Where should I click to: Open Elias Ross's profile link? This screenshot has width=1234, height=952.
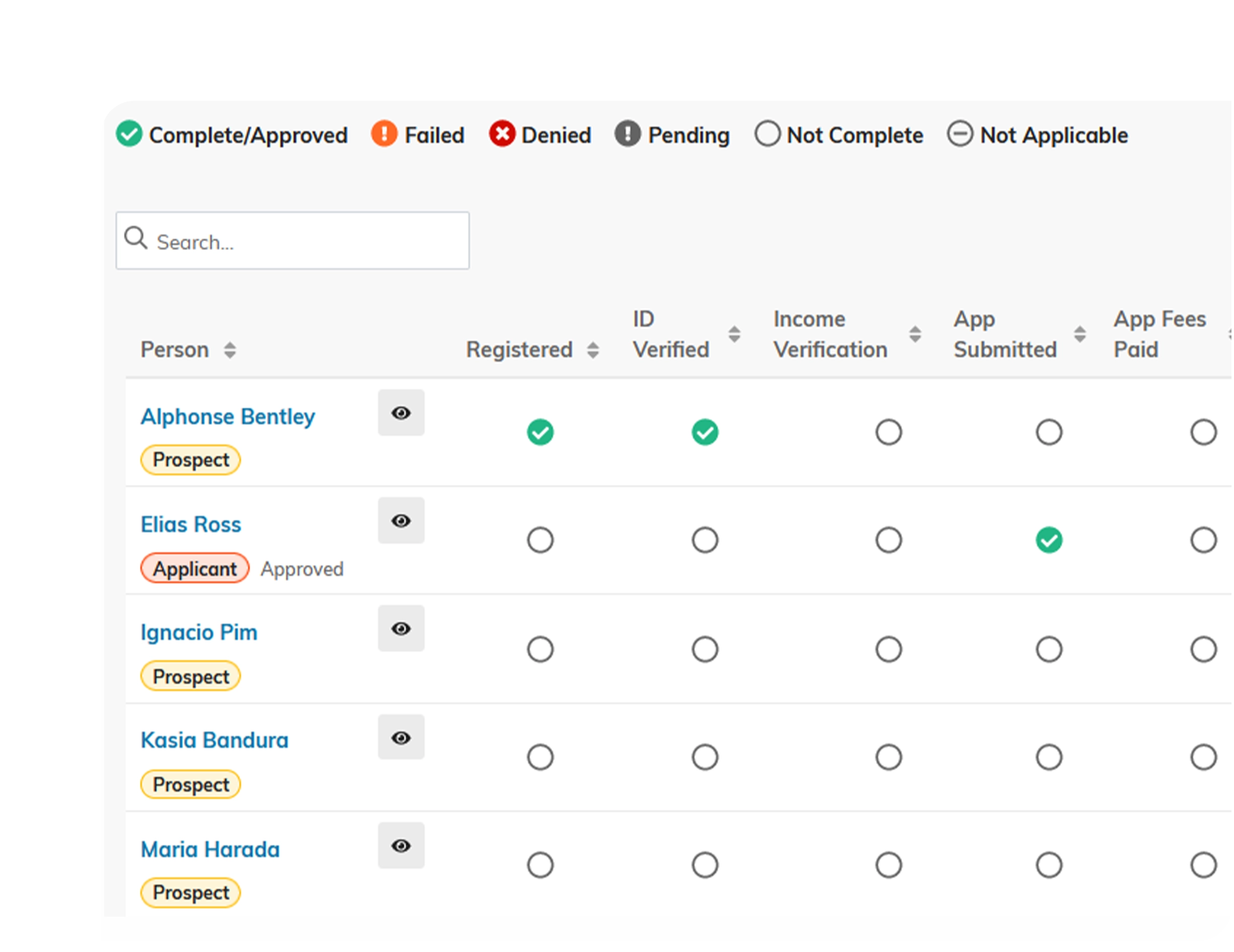pyautogui.click(x=191, y=524)
